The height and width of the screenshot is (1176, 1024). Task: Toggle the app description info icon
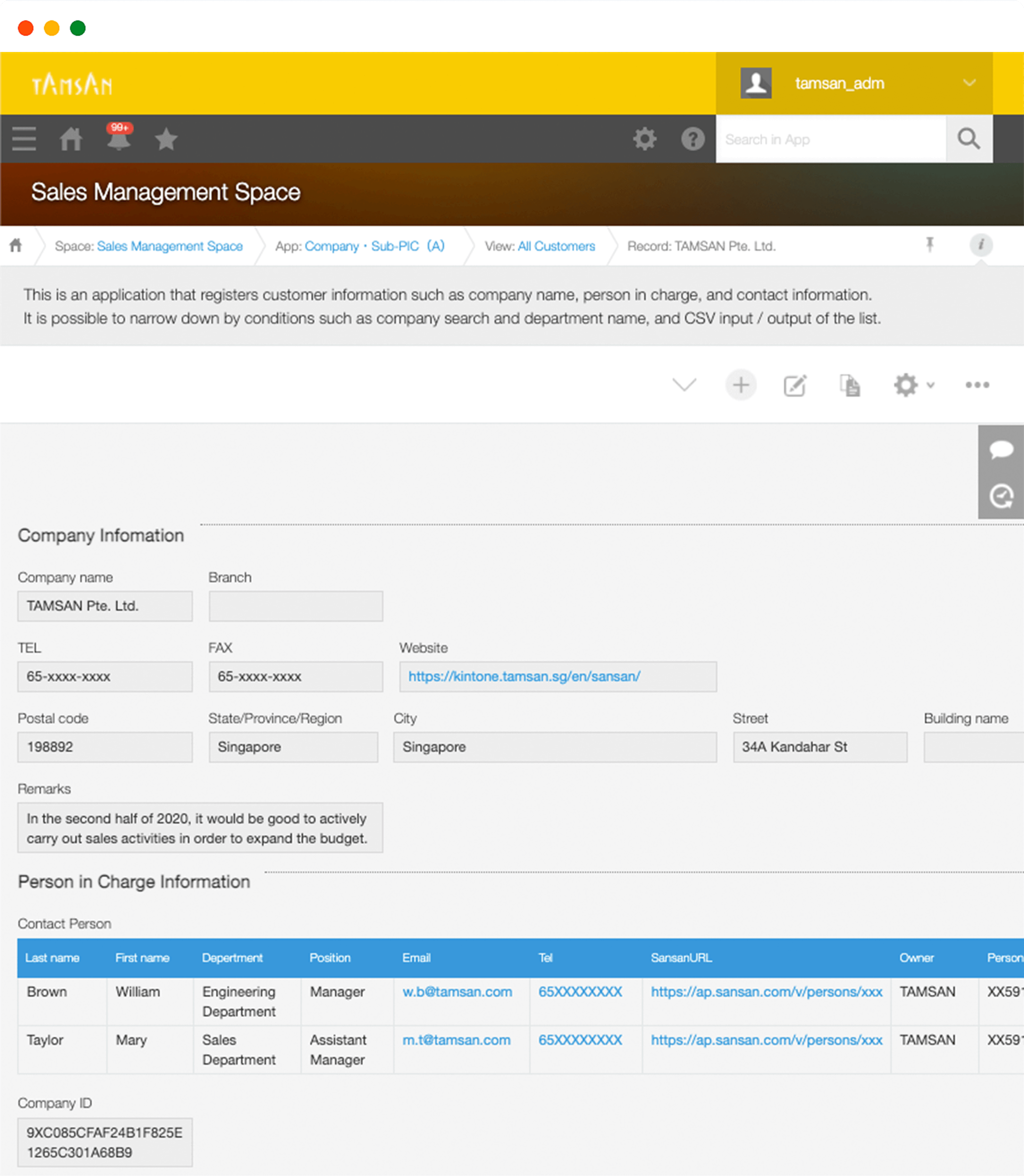tap(981, 245)
